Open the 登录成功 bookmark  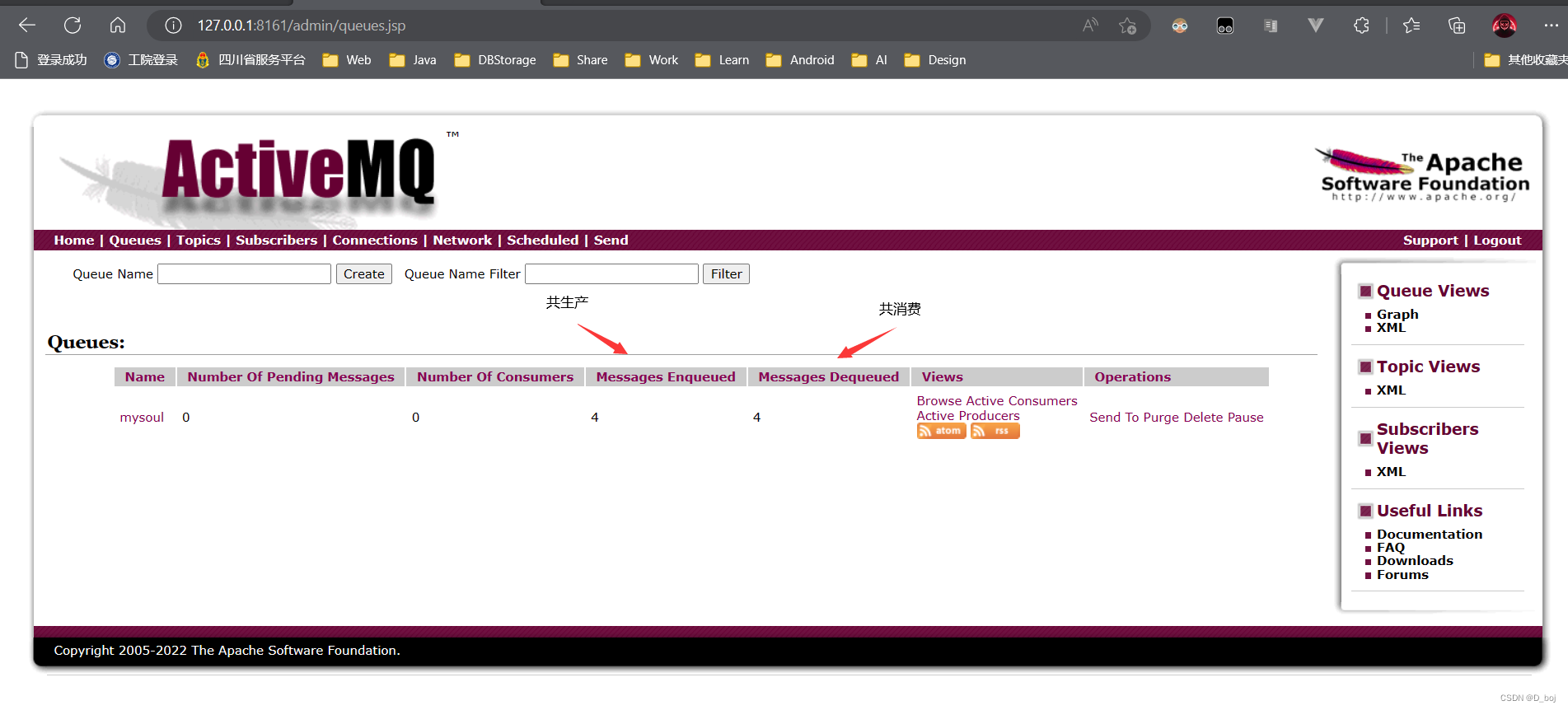tap(50, 60)
